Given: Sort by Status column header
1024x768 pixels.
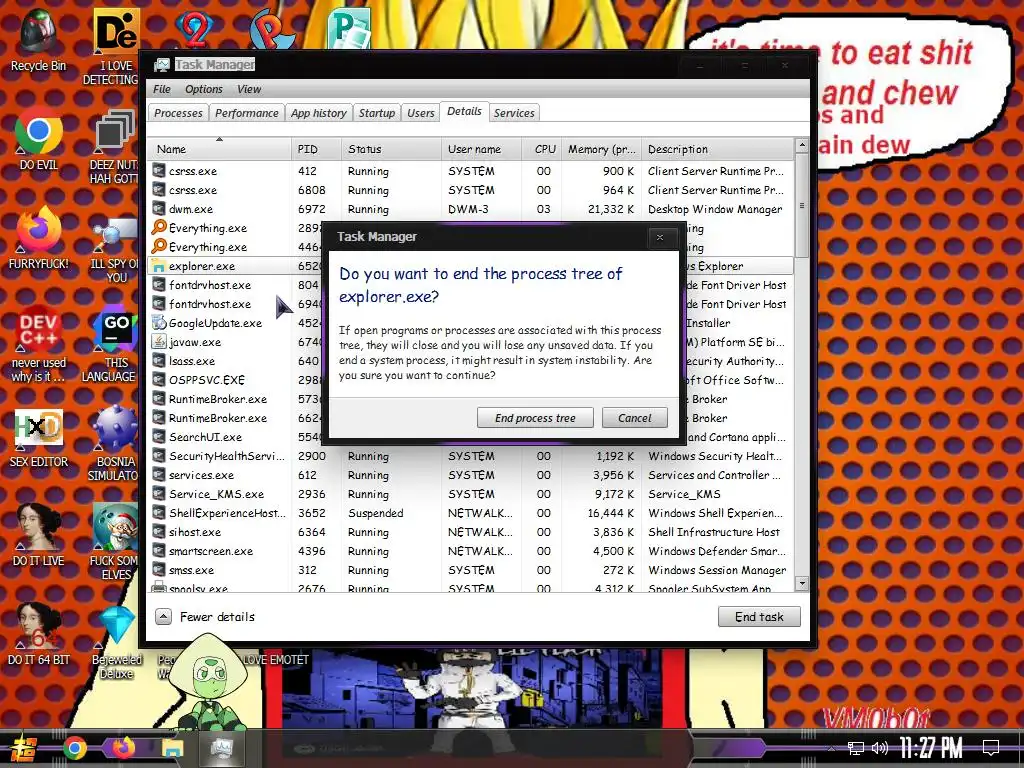Looking at the screenshot, I should (391, 149).
